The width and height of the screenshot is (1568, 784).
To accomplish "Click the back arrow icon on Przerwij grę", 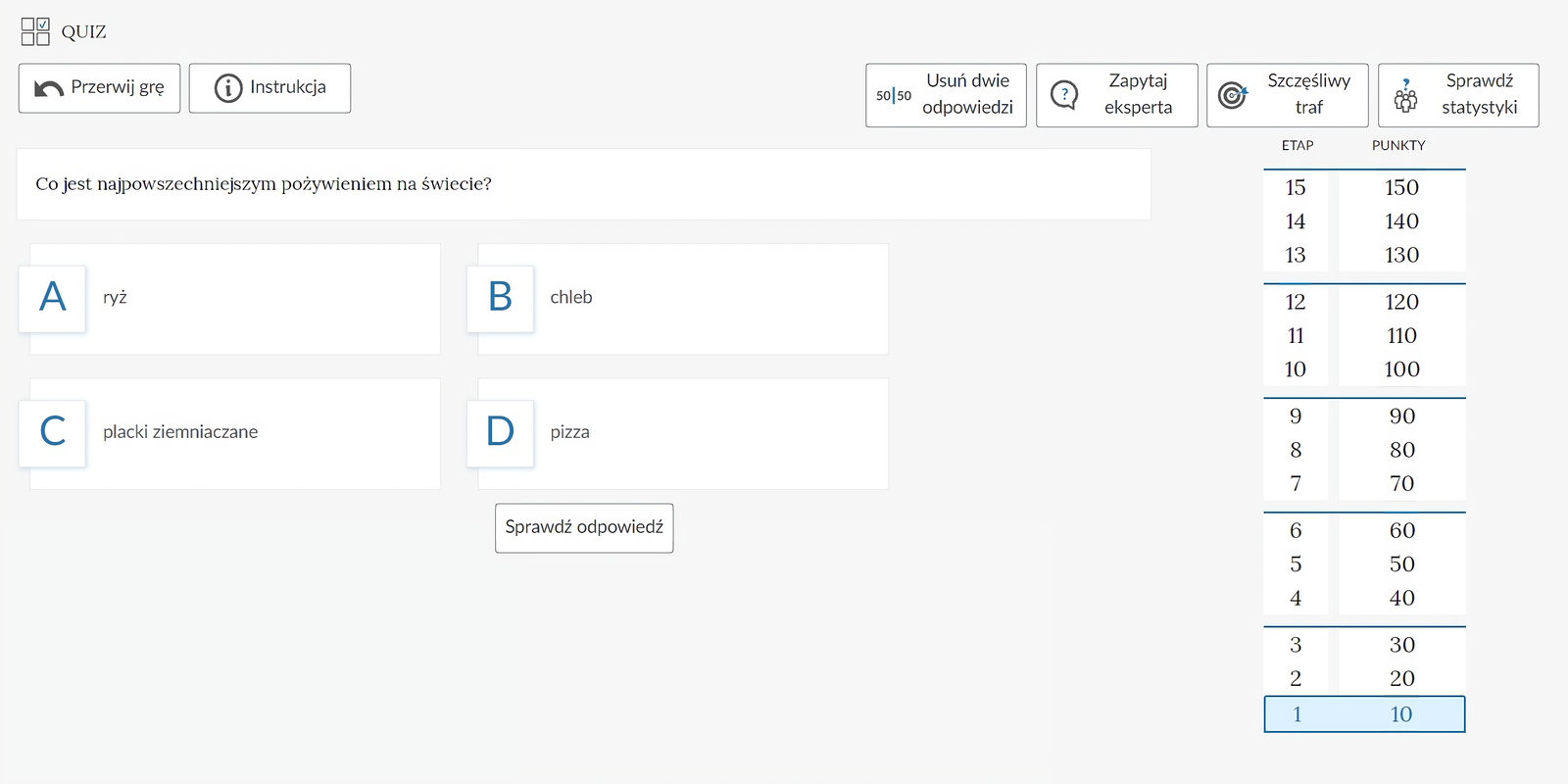I will point(48,88).
